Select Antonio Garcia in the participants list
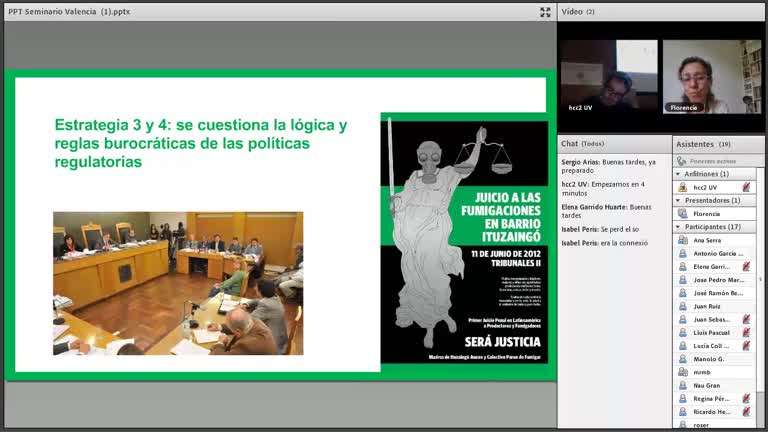 tap(716, 253)
